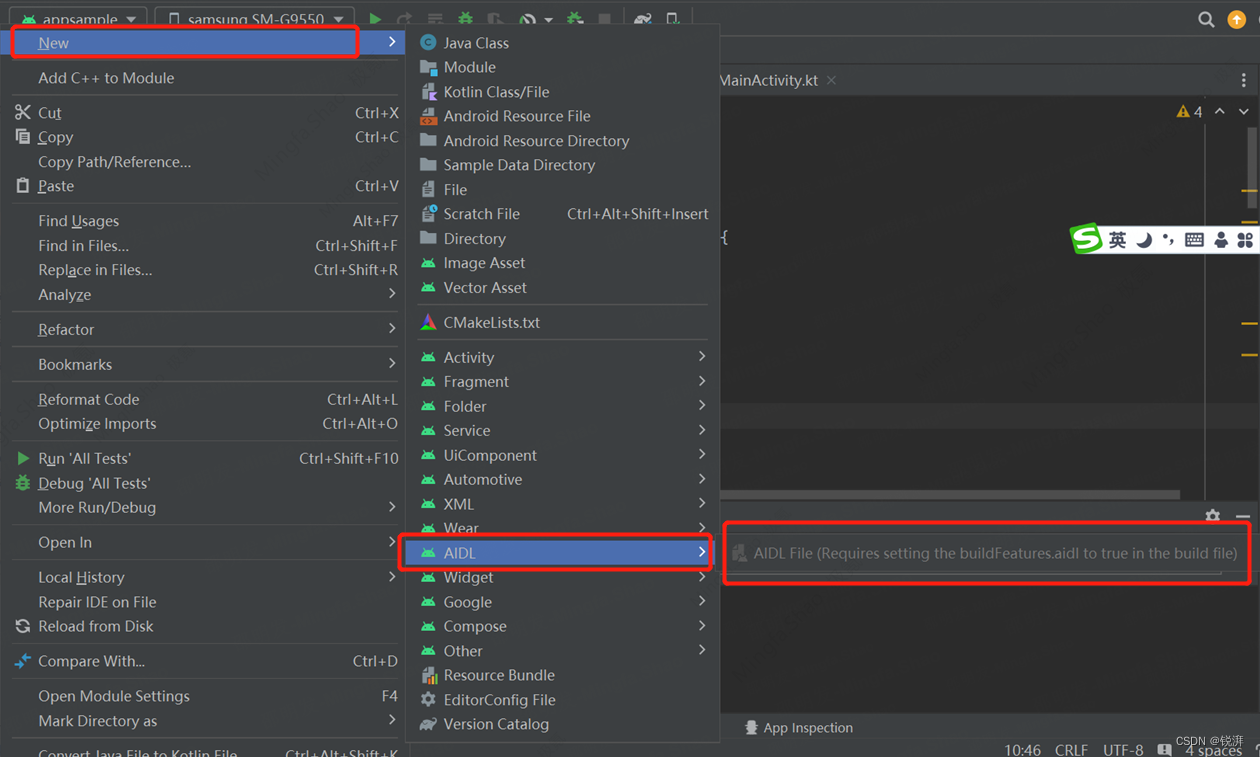Open Search Everywhere with the magnifier icon
Image resolution: width=1260 pixels, height=757 pixels.
coord(1205,18)
